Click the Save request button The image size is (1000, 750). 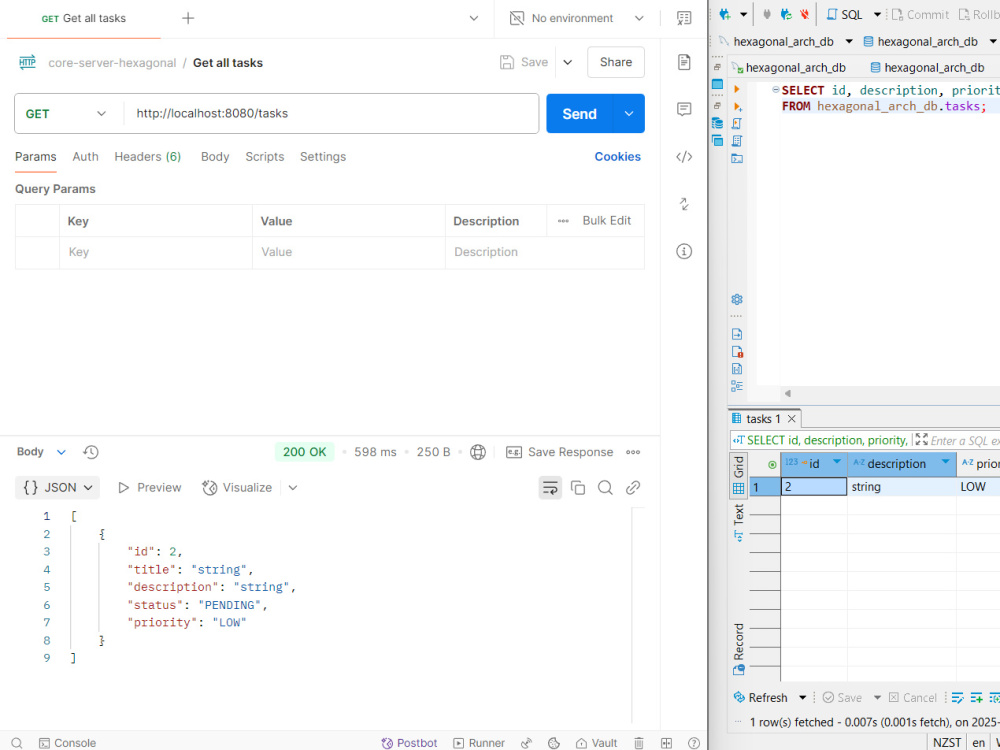click(x=524, y=62)
